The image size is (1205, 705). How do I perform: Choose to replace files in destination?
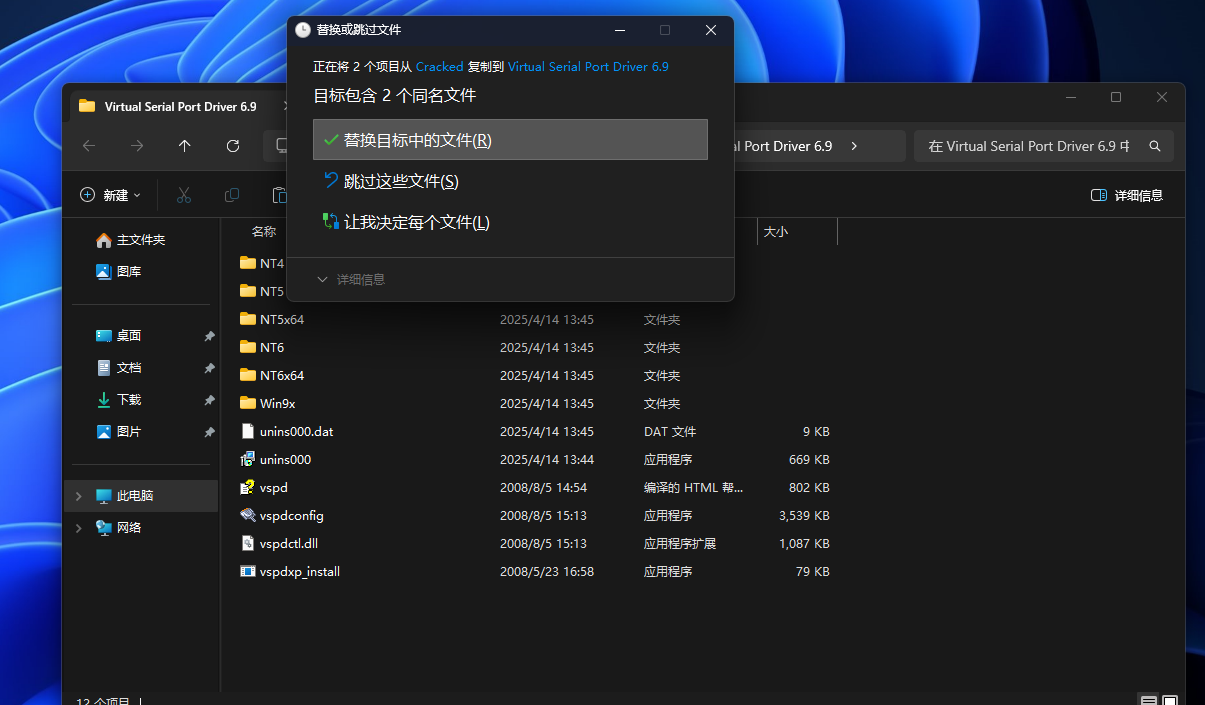coord(510,140)
